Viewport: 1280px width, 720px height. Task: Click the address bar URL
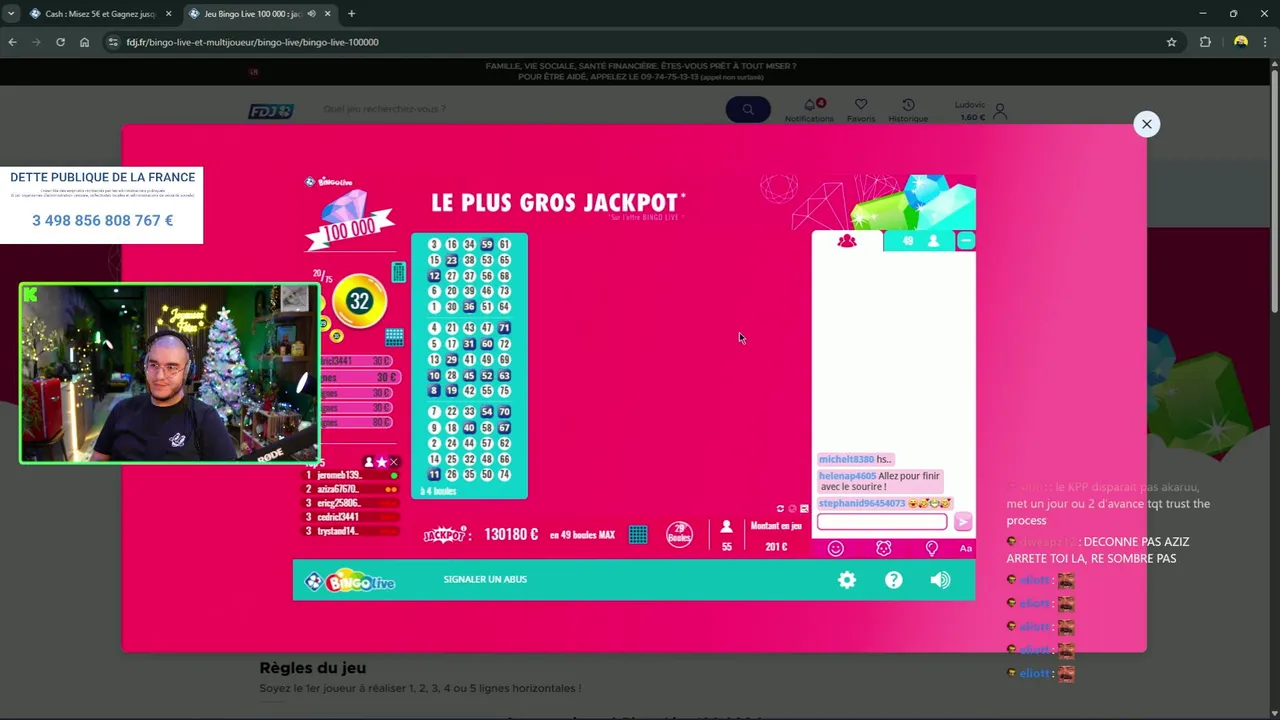252,42
